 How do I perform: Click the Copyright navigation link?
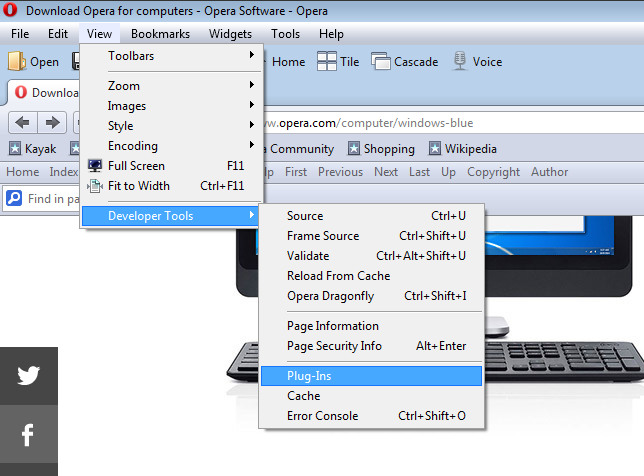click(x=493, y=172)
